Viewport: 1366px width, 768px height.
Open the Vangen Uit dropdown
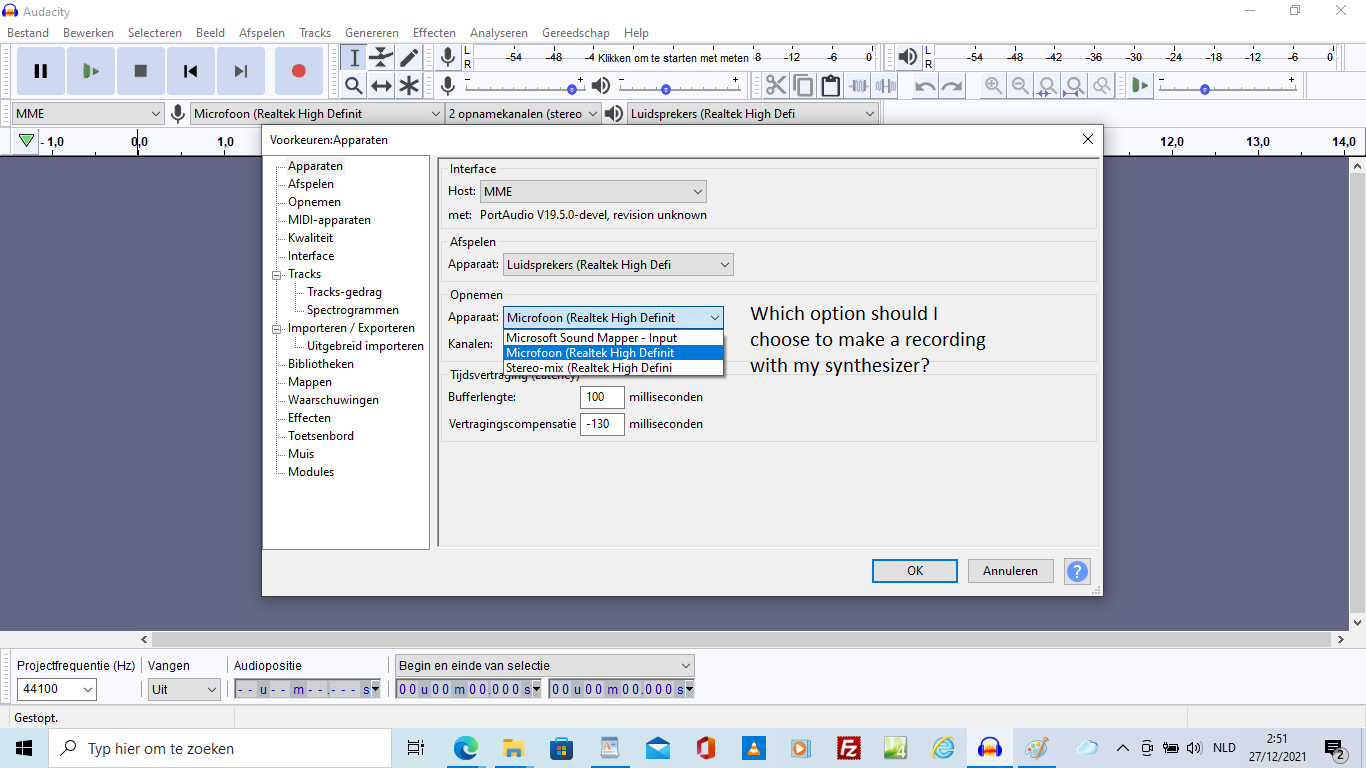pyautogui.click(x=184, y=689)
